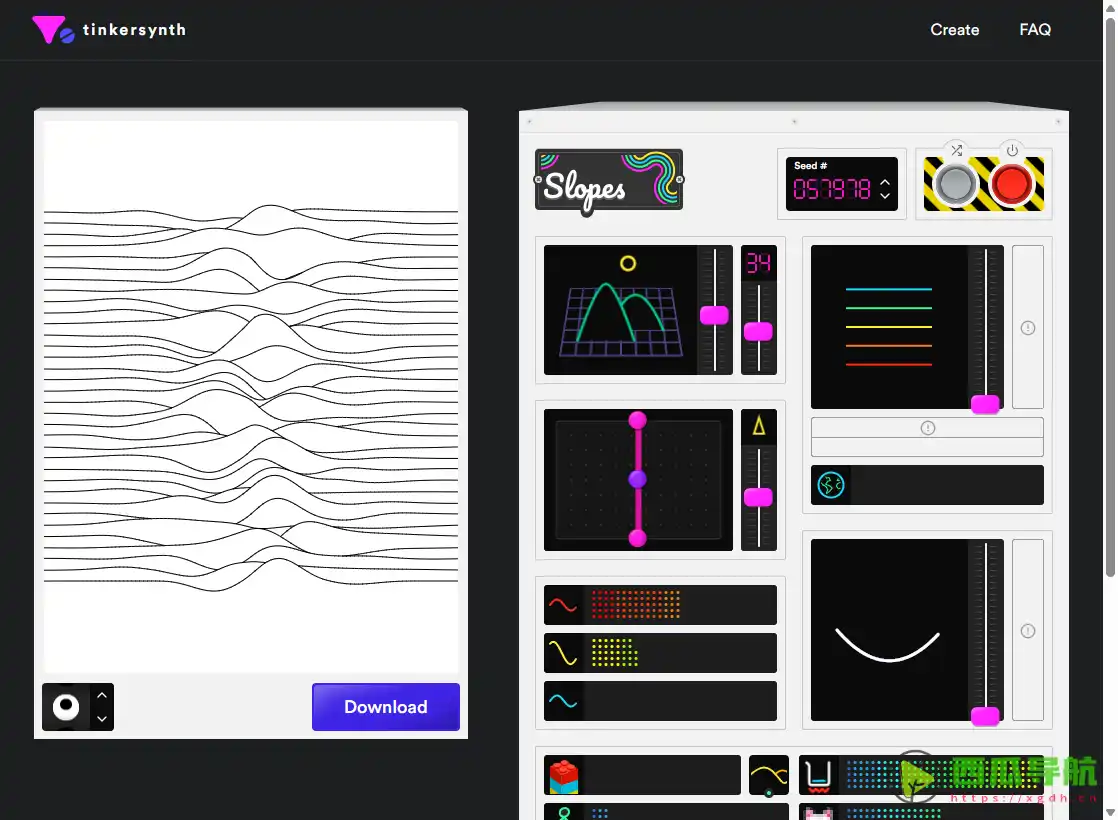Click up chevron beside the eye preview
Screen dimensions: 1118x820
(x=102, y=696)
